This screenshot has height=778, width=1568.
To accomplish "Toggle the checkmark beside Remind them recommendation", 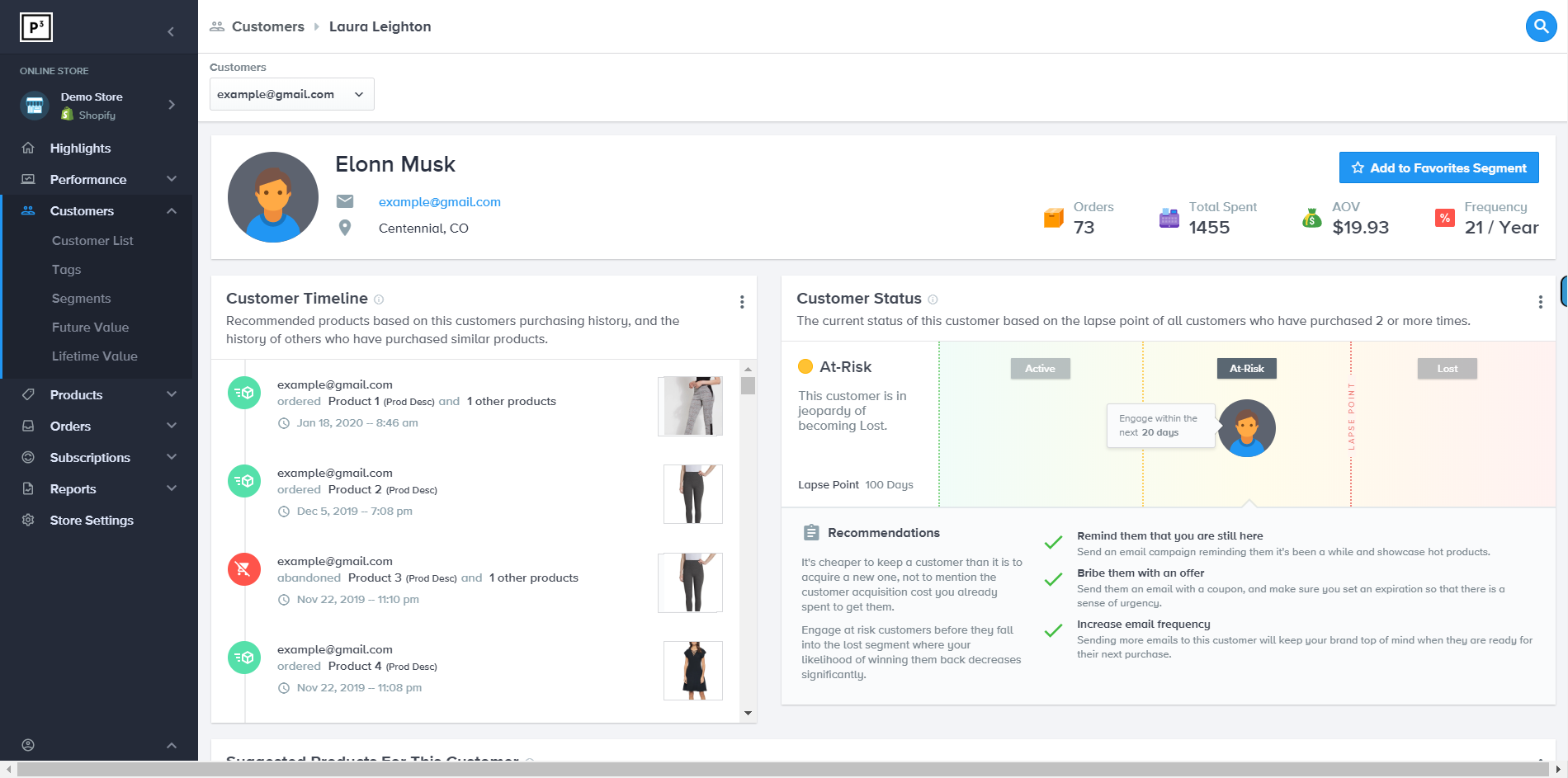I will [1053, 542].
